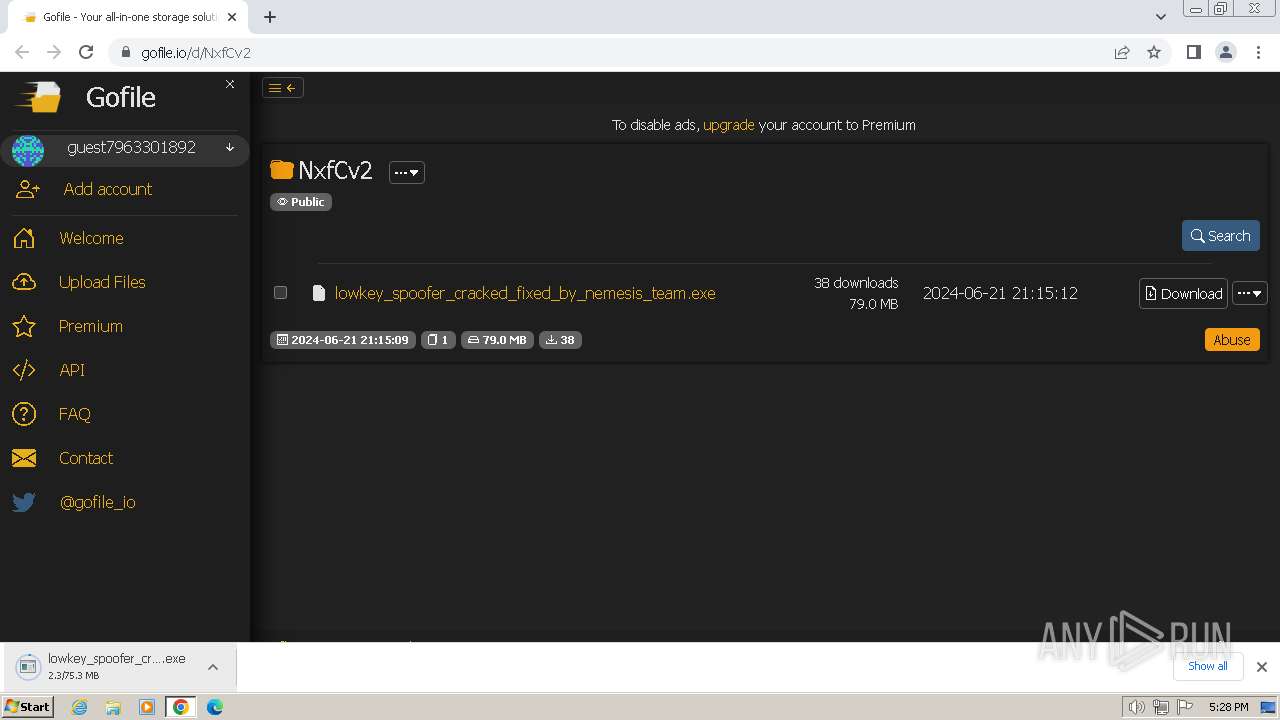Open the FAQ sidebar item
The image size is (1280, 720).
(x=75, y=414)
